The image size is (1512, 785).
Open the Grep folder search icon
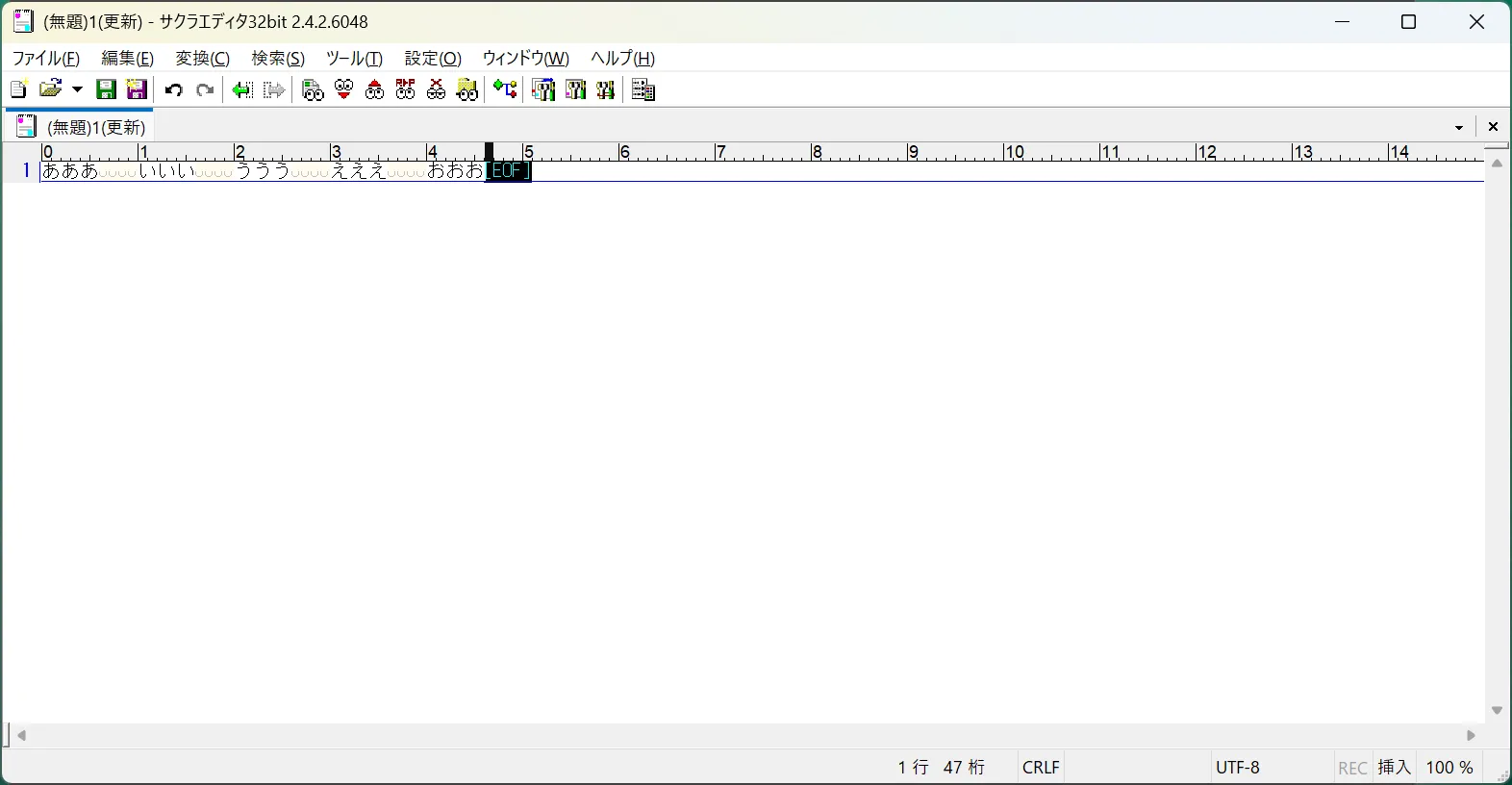(466, 89)
